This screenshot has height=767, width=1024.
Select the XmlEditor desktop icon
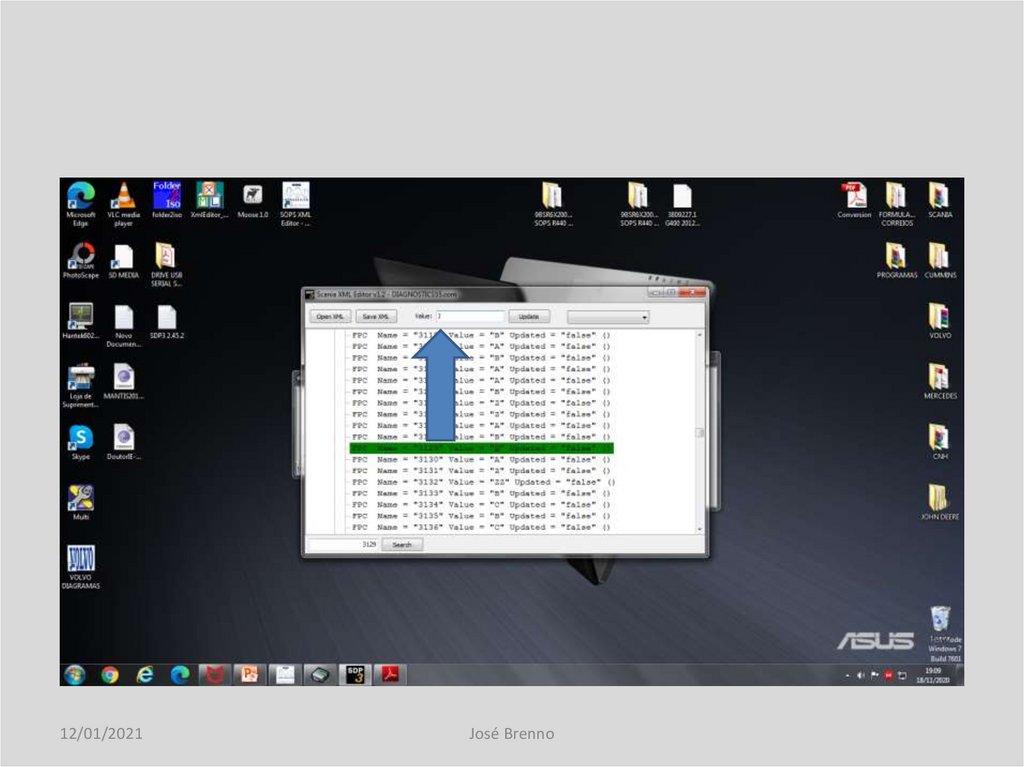(x=209, y=199)
